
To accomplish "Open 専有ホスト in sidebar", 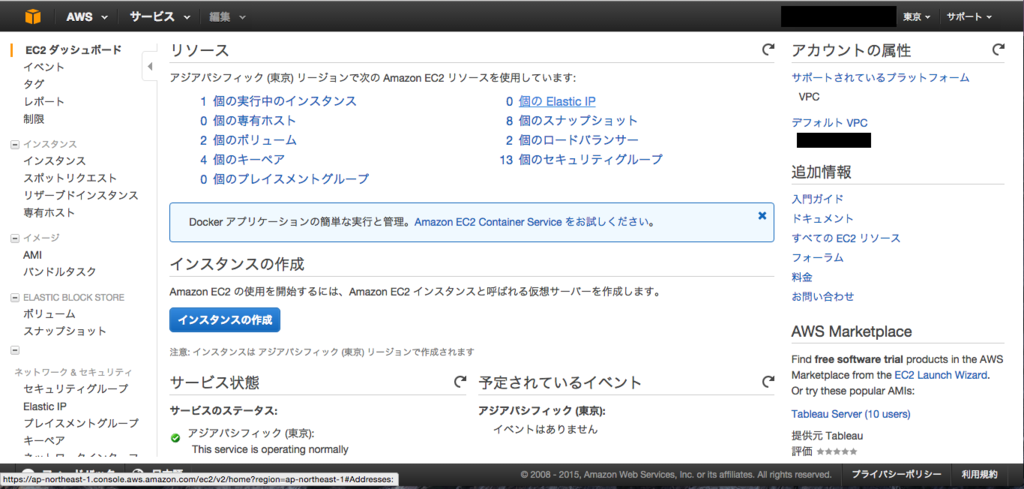I will coord(49,213).
